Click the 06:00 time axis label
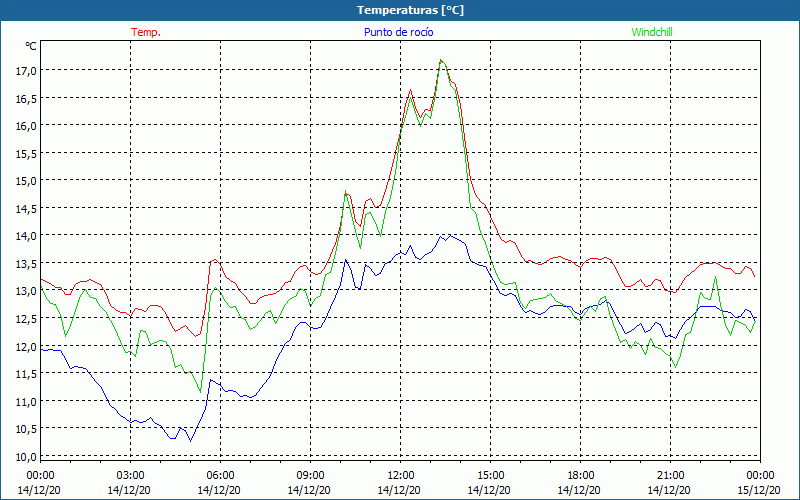800x500 pixels. [x=220, y=476]
